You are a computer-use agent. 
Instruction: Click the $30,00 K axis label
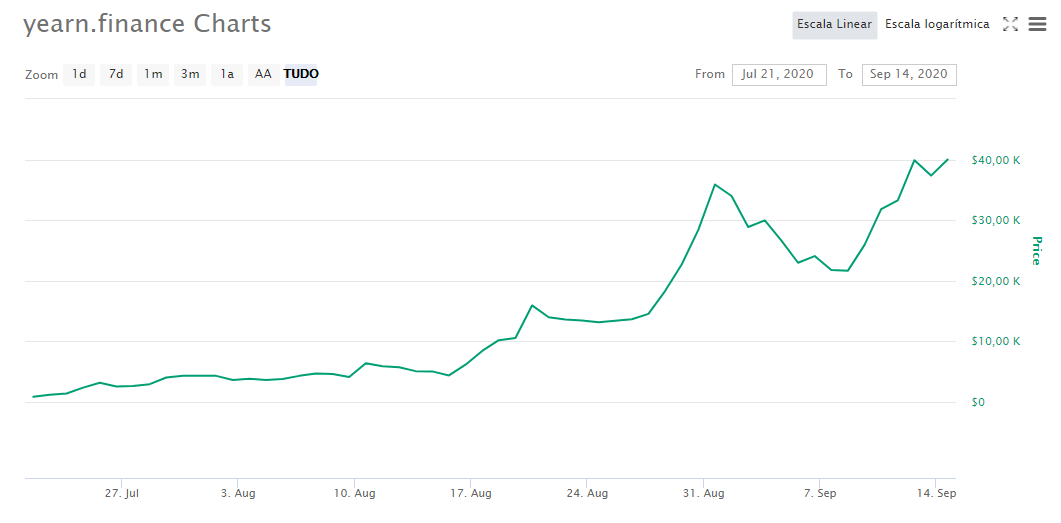click(995, 221)
